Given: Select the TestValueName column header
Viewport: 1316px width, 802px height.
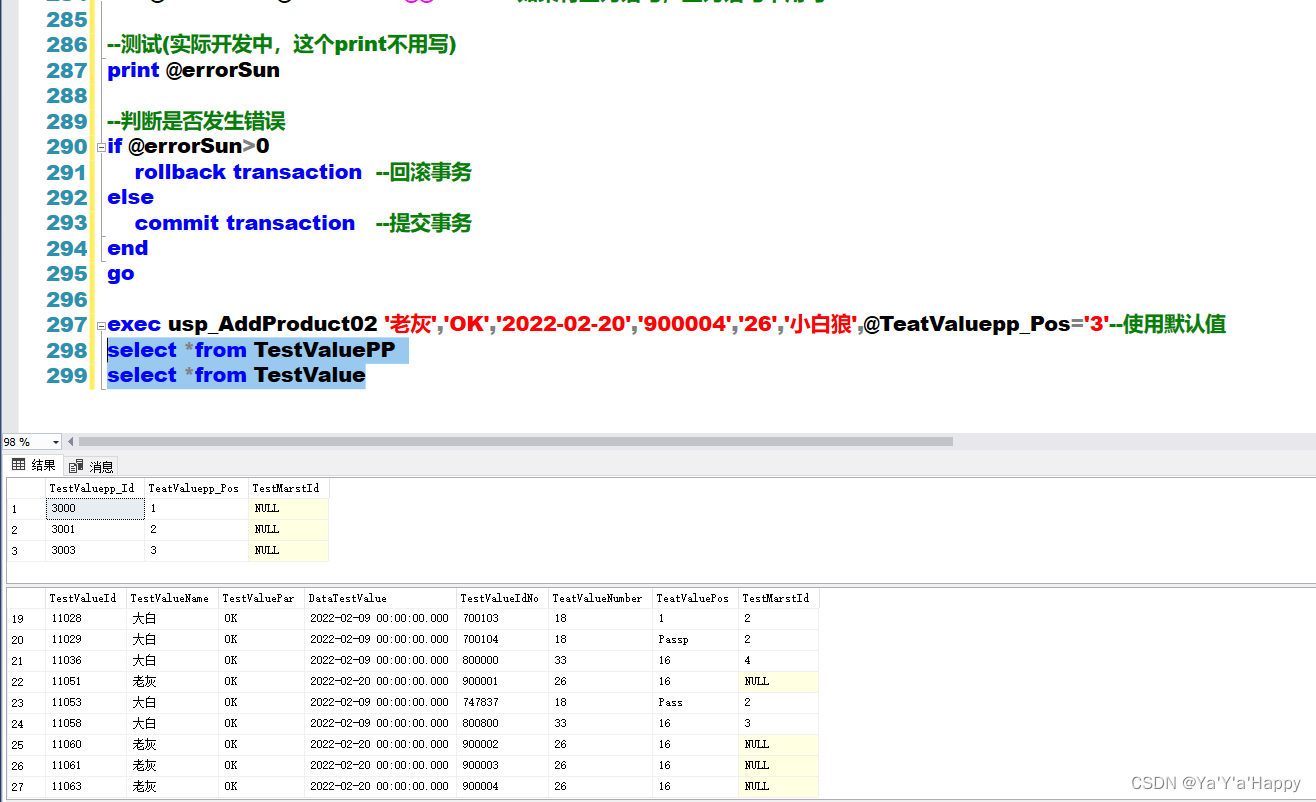Looking at the screenshot, I should point(172,598).
